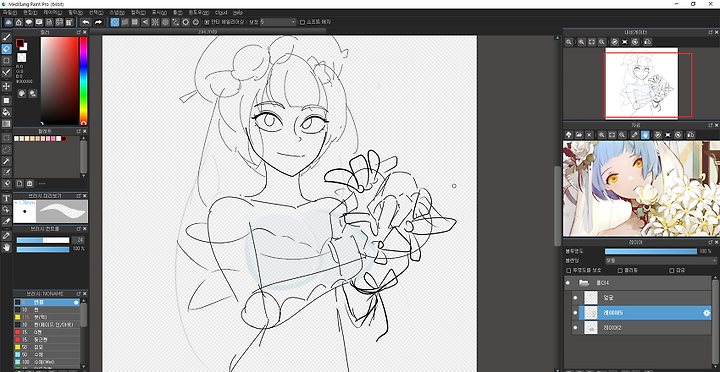Select the Move tool with cross arrows
The image size is (720, 372).
coord(6,86)
